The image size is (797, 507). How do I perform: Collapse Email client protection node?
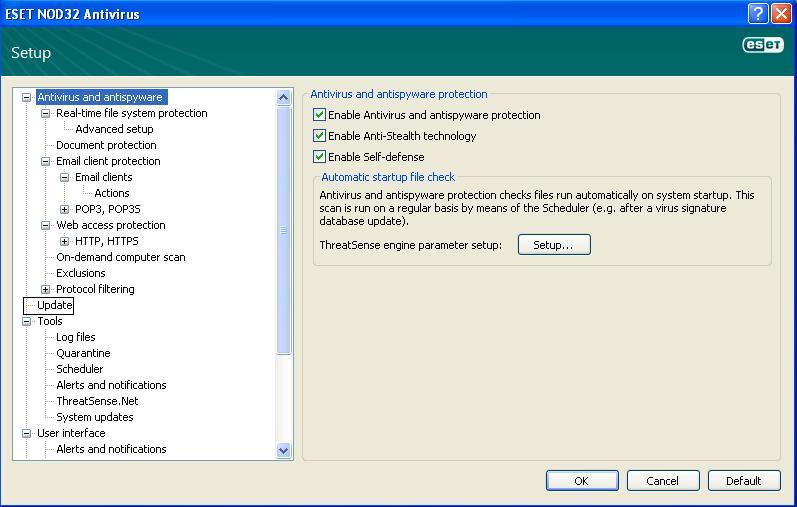point(45,161)
